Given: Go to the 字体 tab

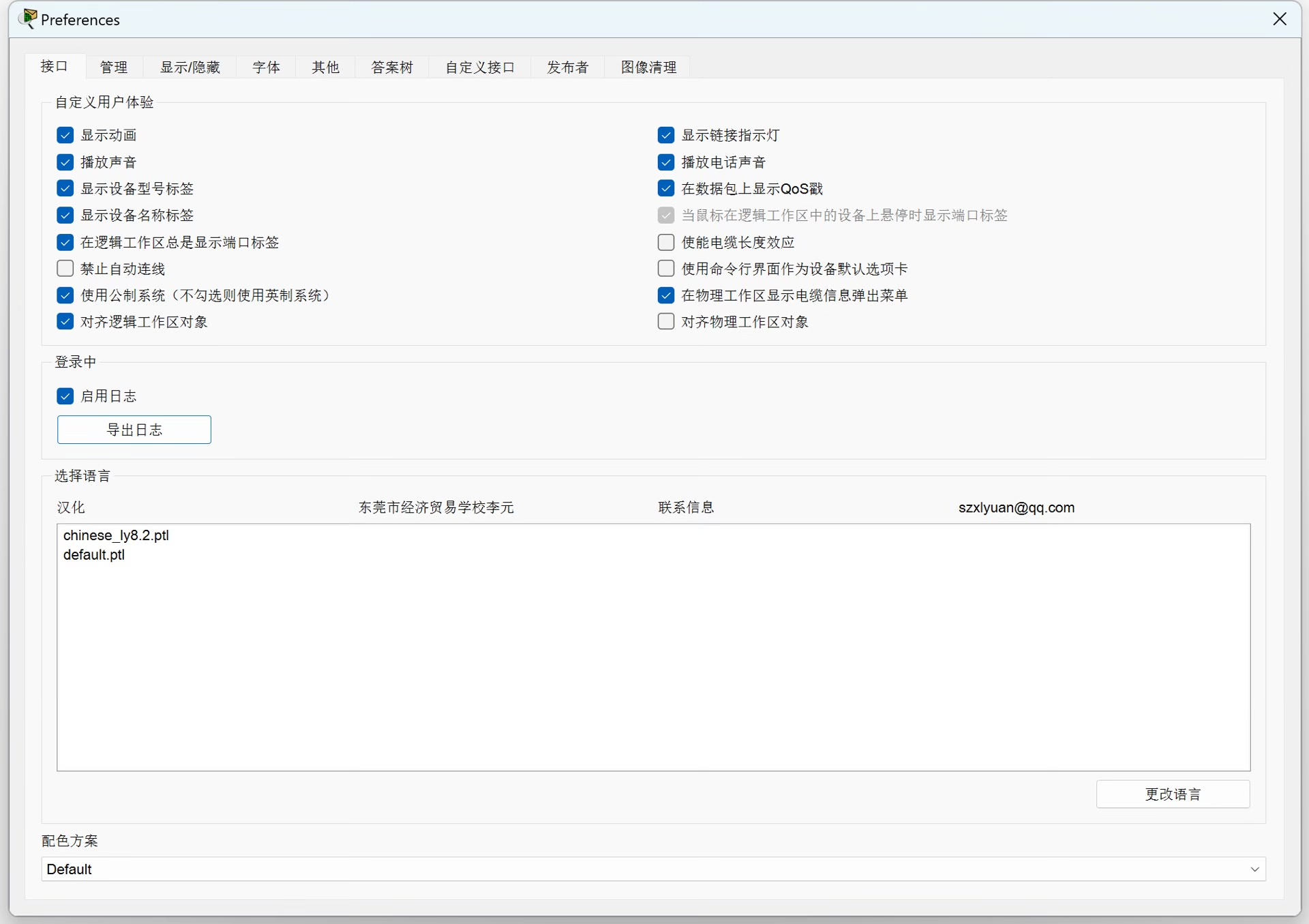Looking at the screenshot, I should pyautogui.click(x=266, y=67).
